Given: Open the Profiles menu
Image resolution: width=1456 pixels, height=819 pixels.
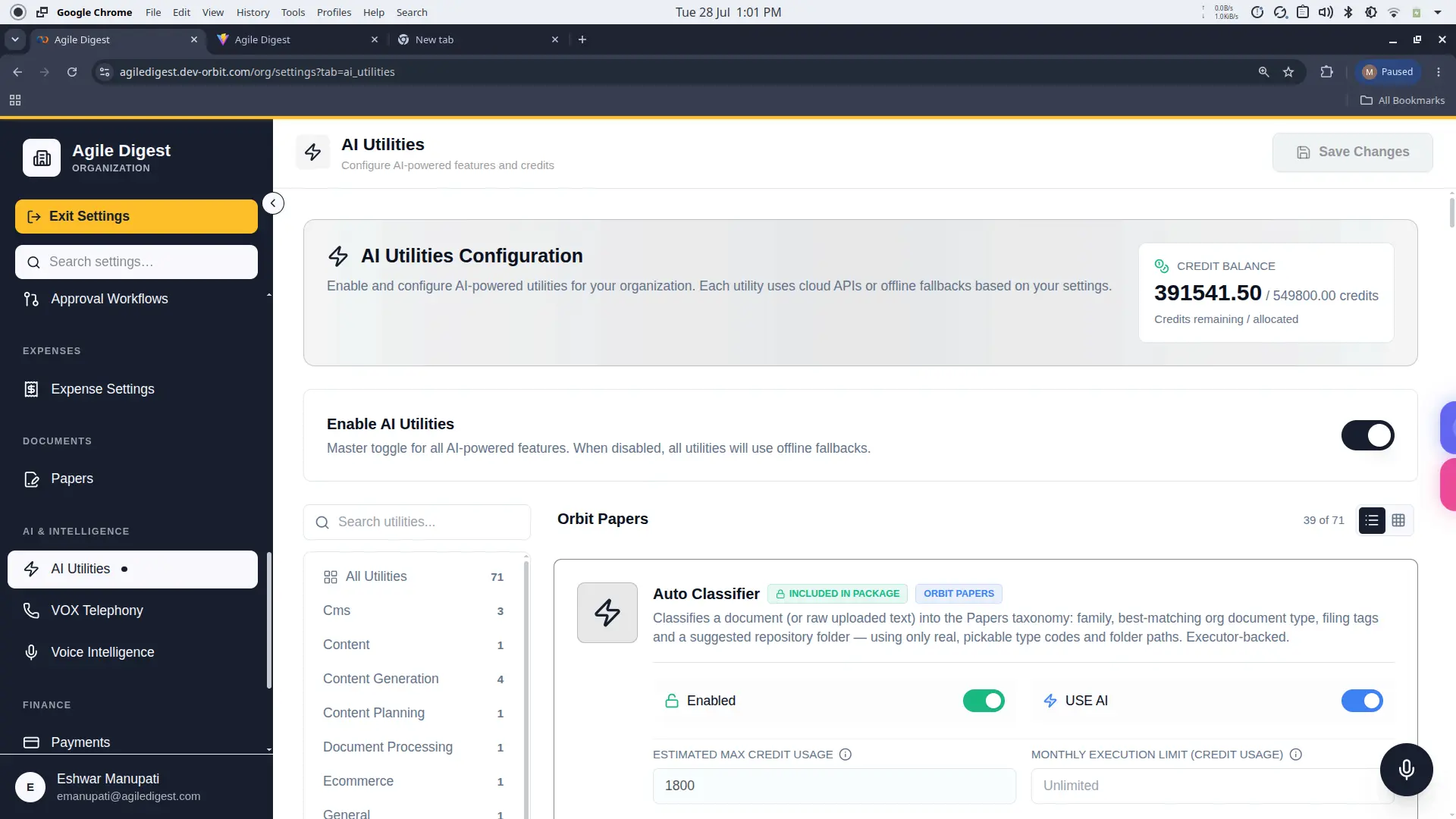Looking at the screenshot, I should [x=334, y=12].
